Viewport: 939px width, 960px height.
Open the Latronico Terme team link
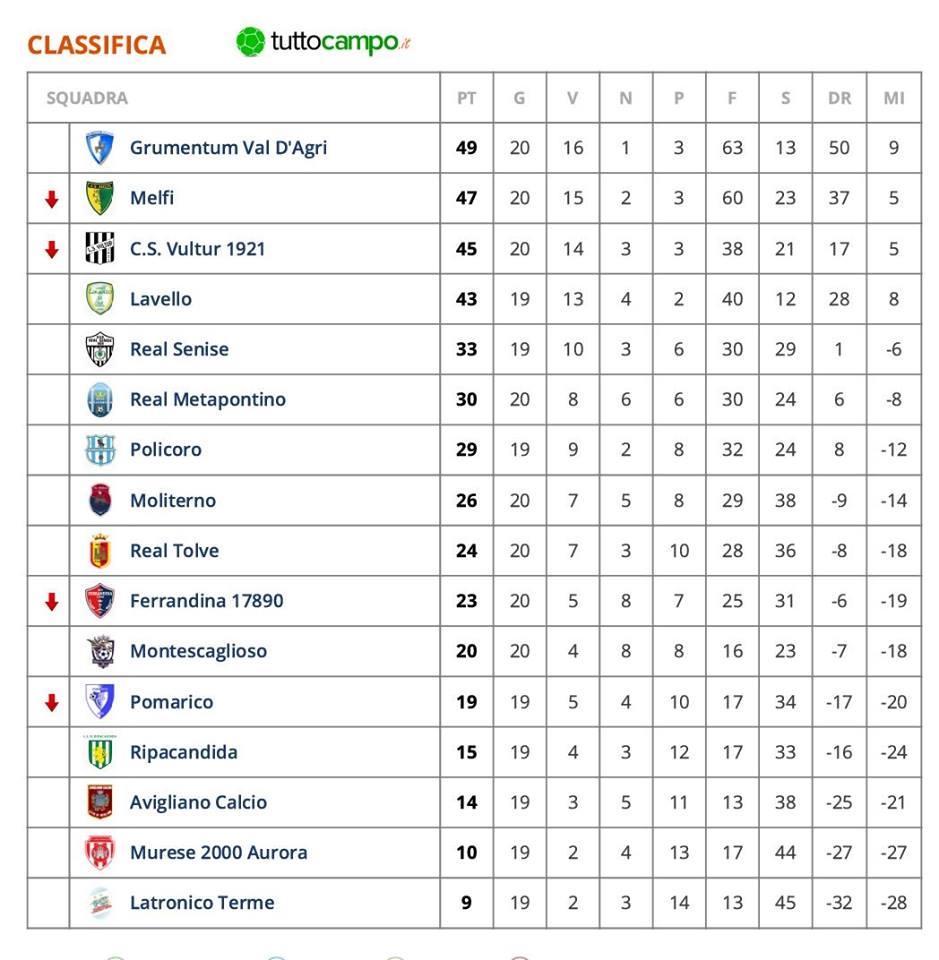pos(202,903)
